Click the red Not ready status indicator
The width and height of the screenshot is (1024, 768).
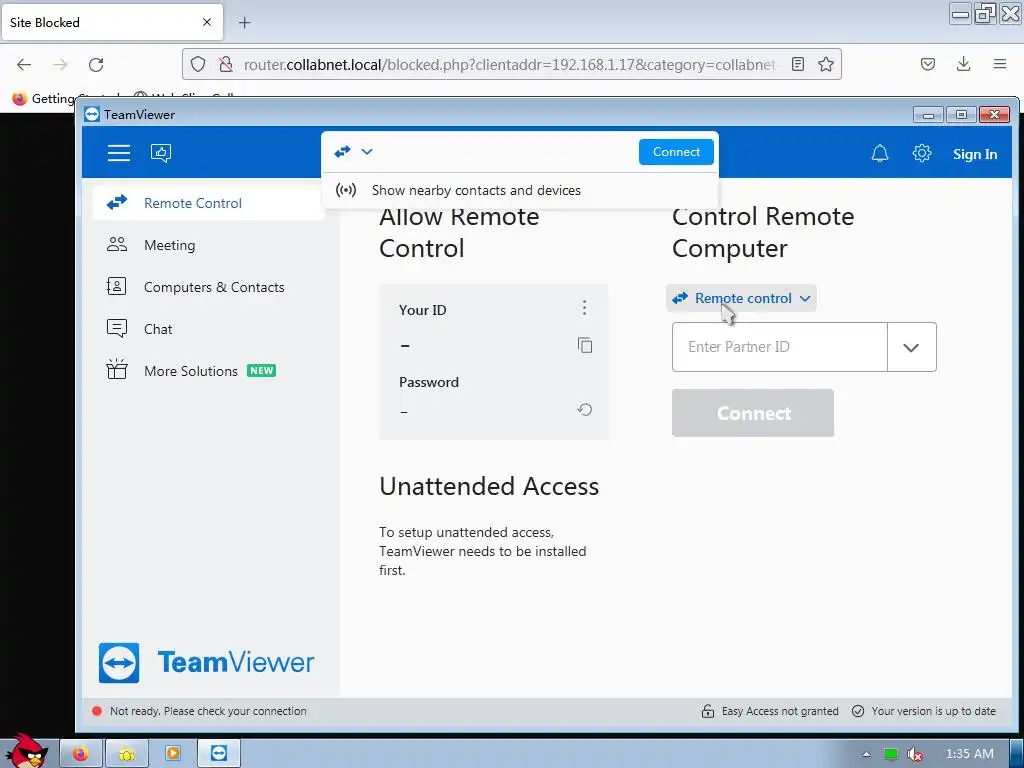pyautogui.click(x=97, y=711)
